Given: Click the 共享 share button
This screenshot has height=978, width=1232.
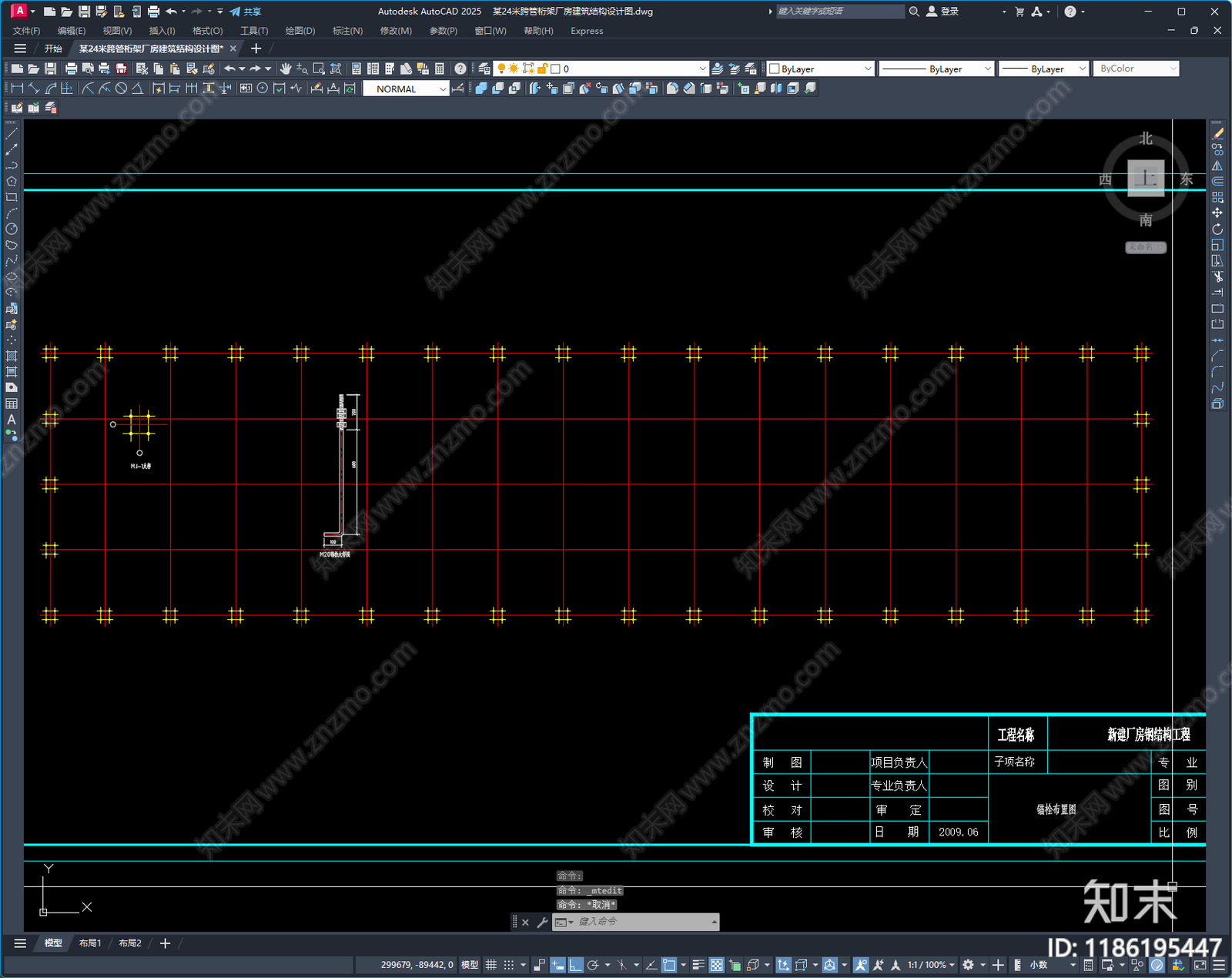Looking at the screenshot, I should 246,12.
